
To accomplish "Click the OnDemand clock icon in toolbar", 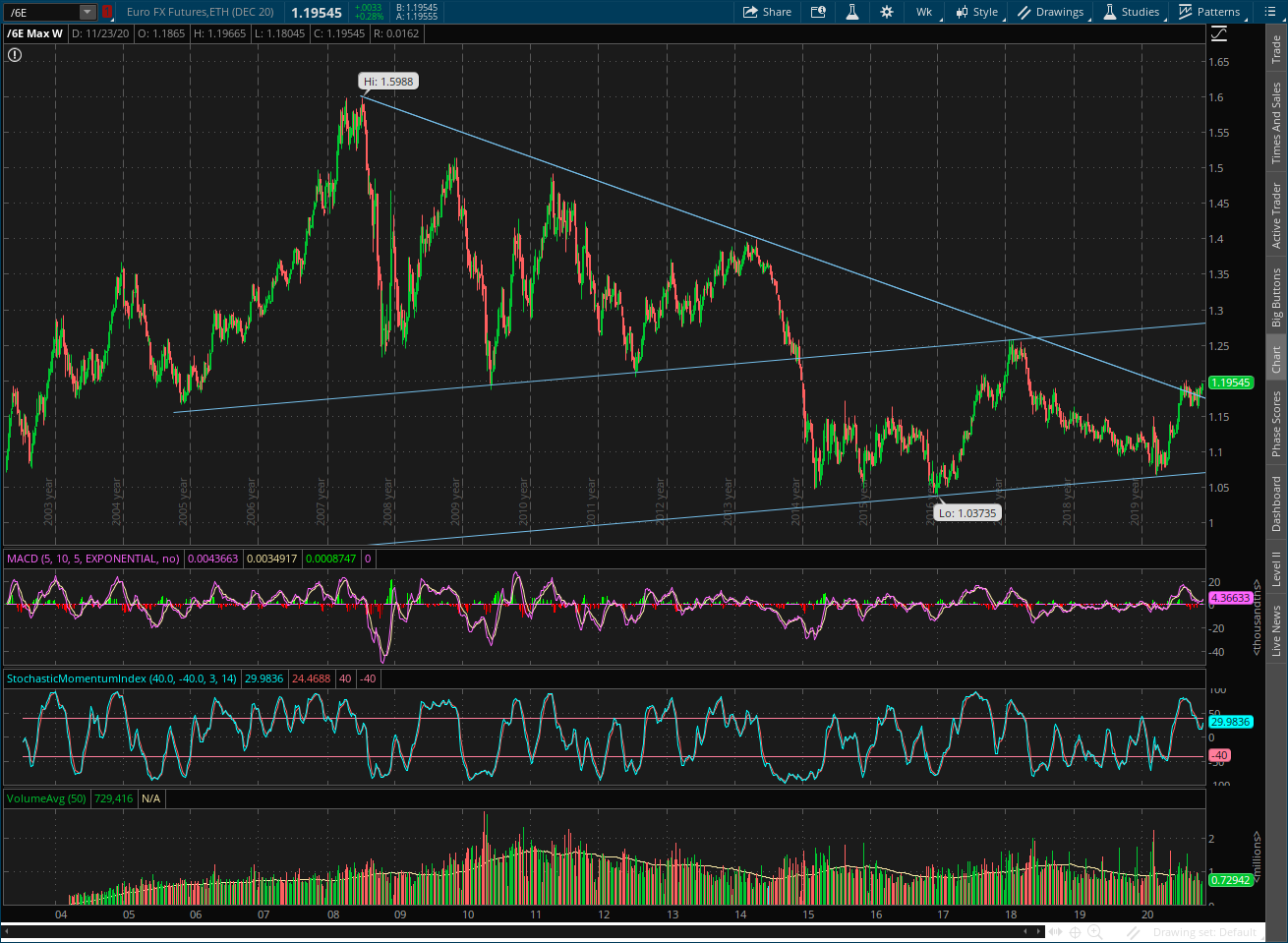I will (818, 12).
